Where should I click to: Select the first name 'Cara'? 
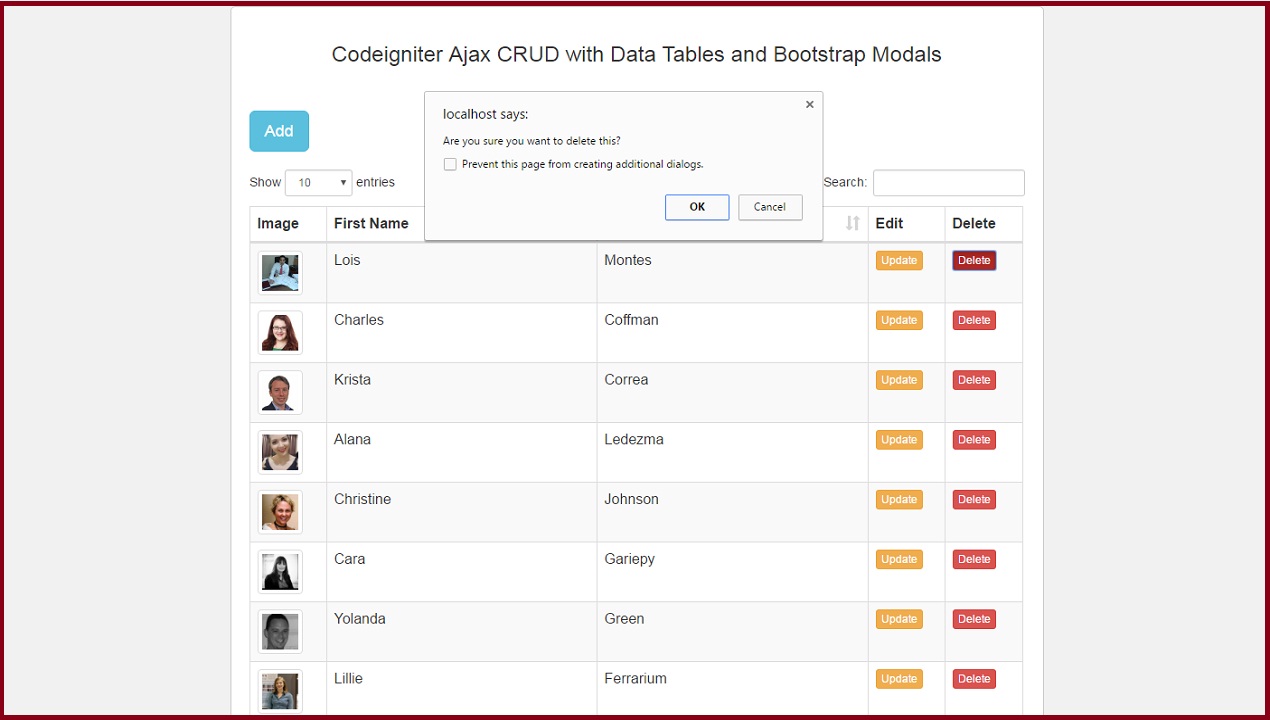[349, 559]
